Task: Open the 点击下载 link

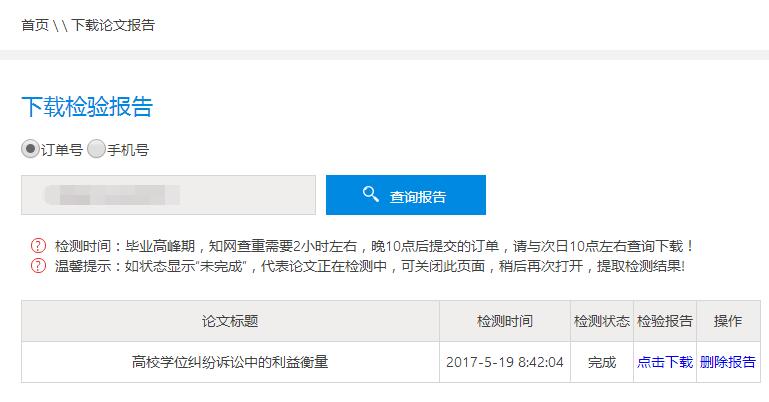Action: pyautogui.click(x=665, y=362)
